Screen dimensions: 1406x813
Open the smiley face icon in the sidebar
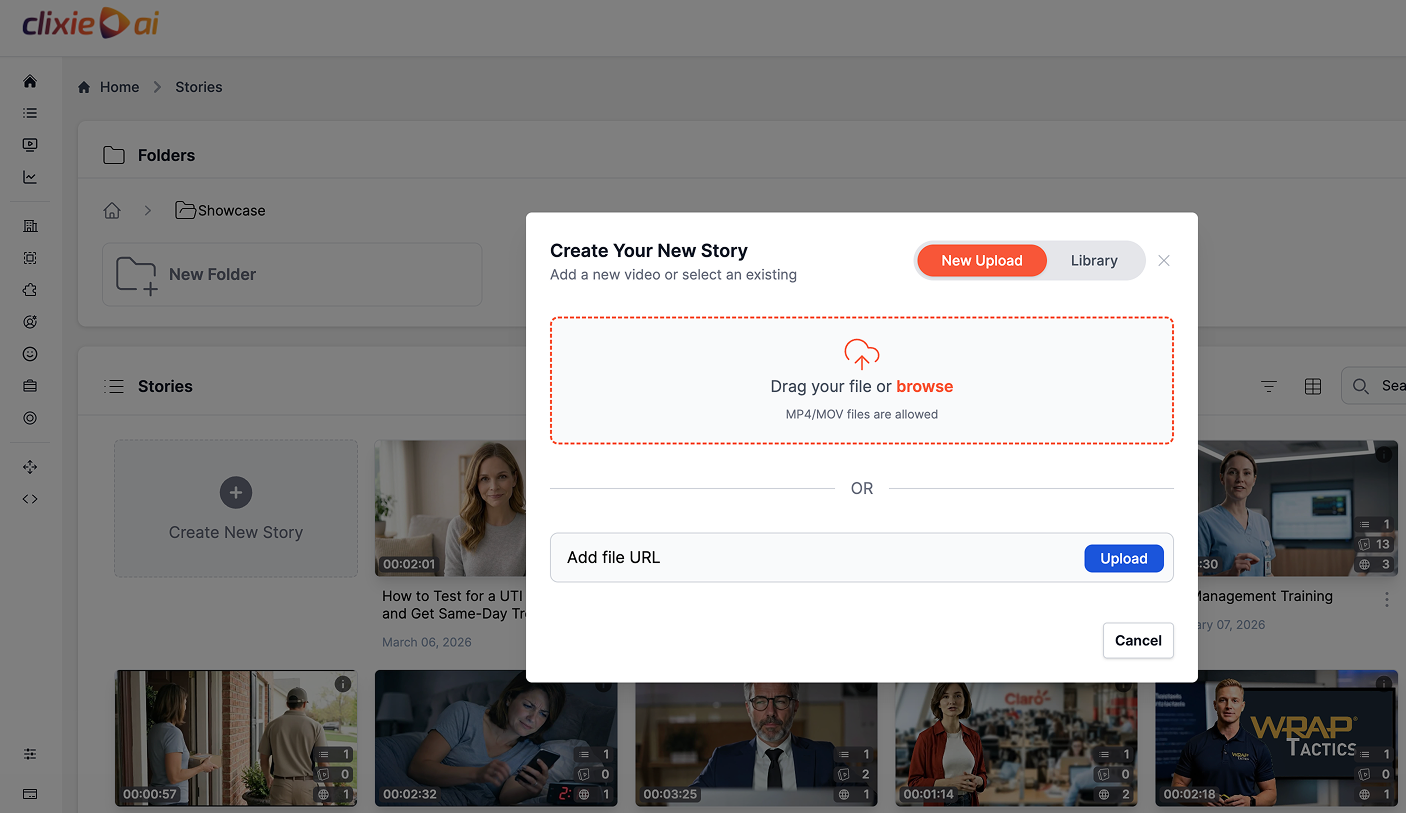(30, 354)
